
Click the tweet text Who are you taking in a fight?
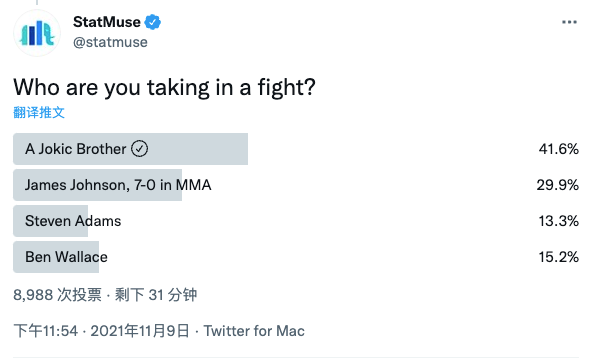[164, 87]
